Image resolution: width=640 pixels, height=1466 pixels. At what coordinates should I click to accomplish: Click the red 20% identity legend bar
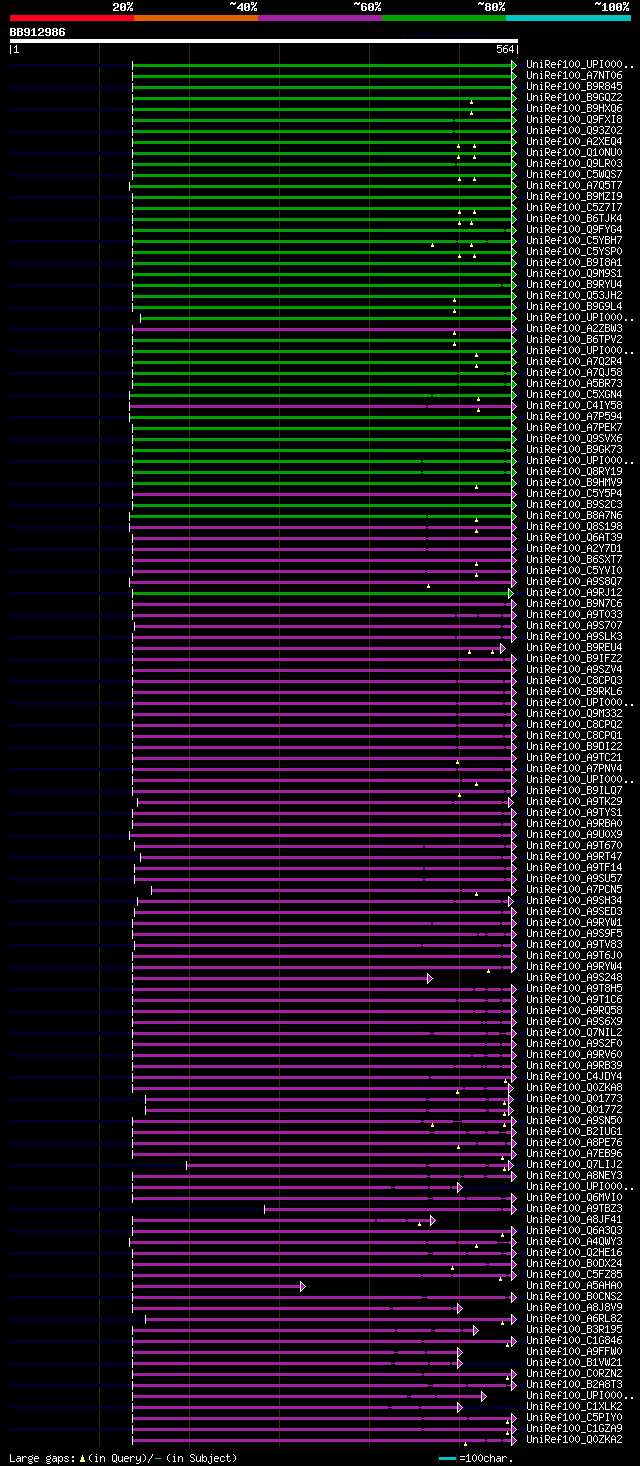[71, 18]
